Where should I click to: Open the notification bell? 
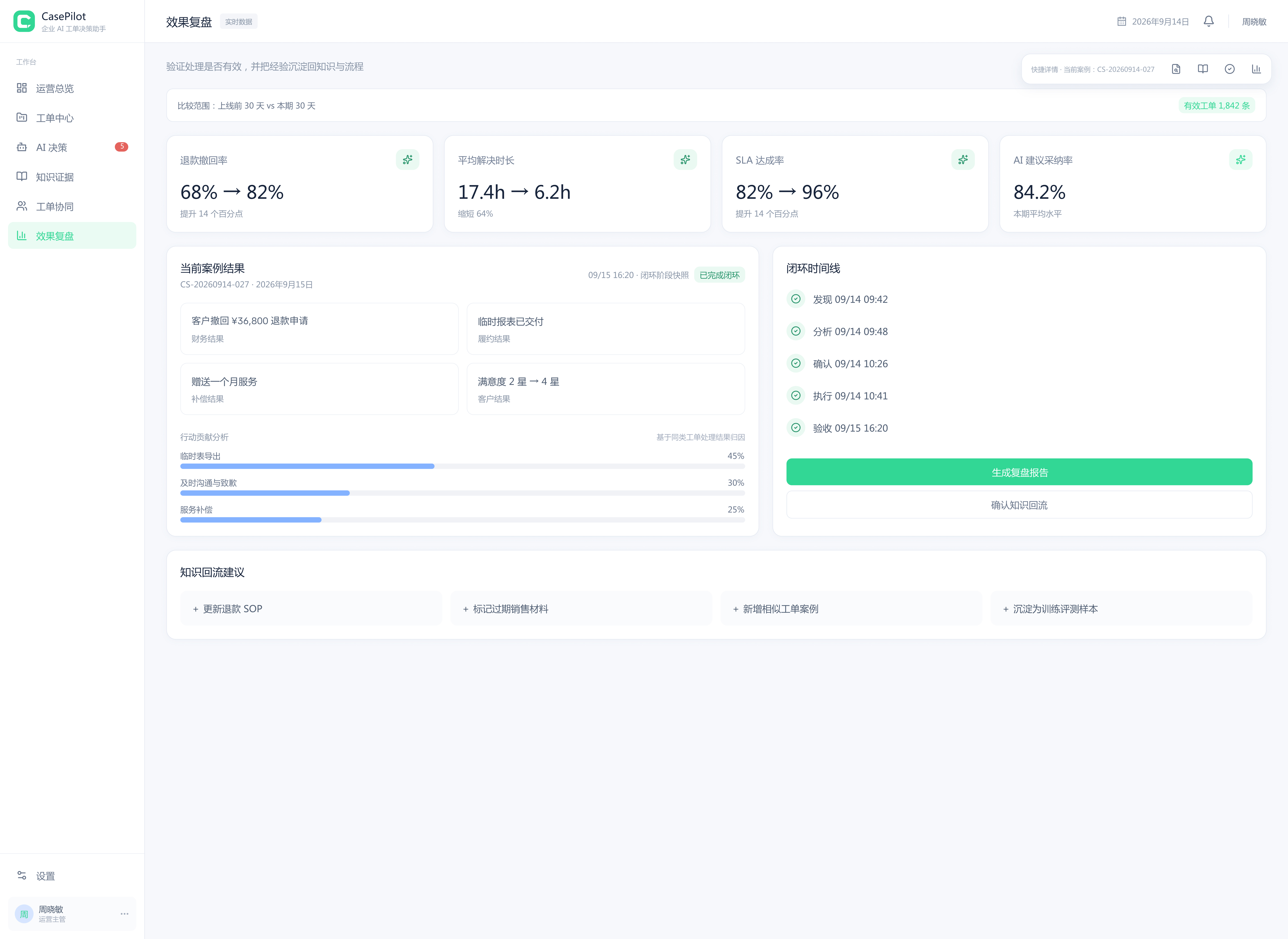1208,22
